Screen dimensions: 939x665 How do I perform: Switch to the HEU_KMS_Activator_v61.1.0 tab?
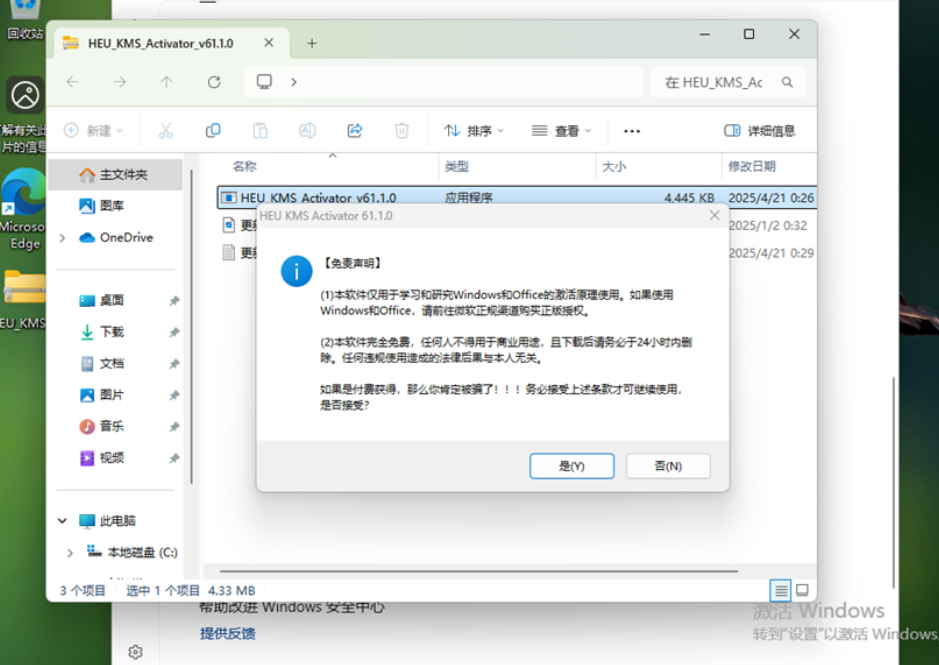(x=160, y=43)
